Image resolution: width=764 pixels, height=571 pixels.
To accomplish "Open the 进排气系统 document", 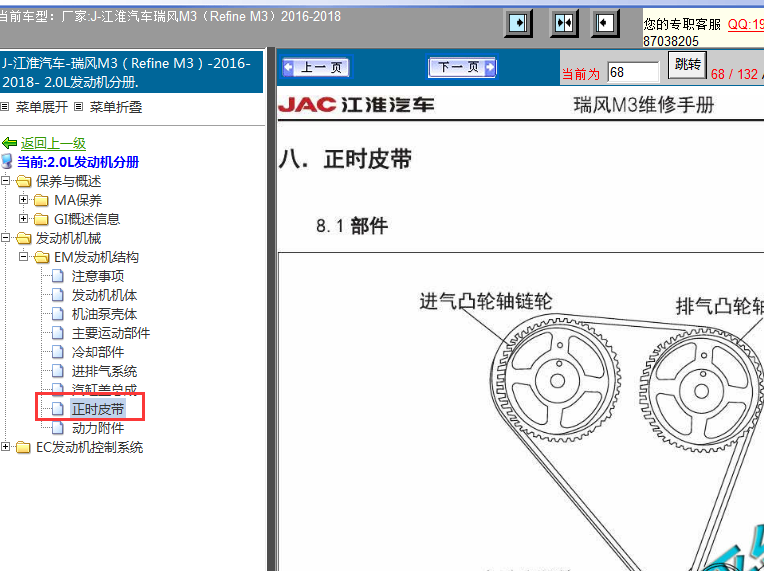I will [104, 371].
